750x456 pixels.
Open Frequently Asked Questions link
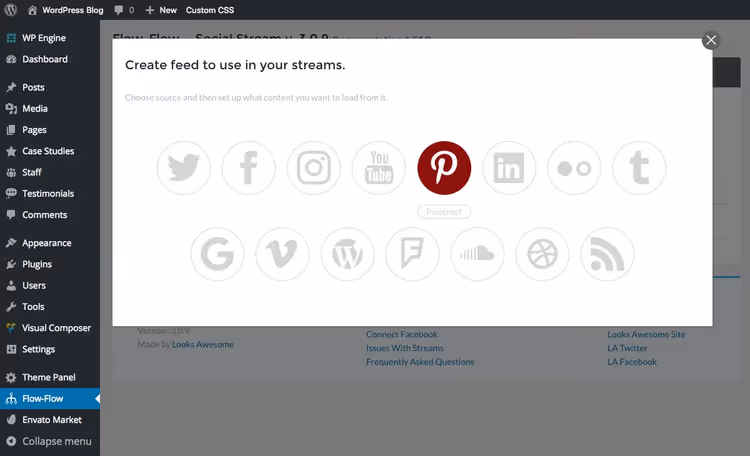click(420, 362)
